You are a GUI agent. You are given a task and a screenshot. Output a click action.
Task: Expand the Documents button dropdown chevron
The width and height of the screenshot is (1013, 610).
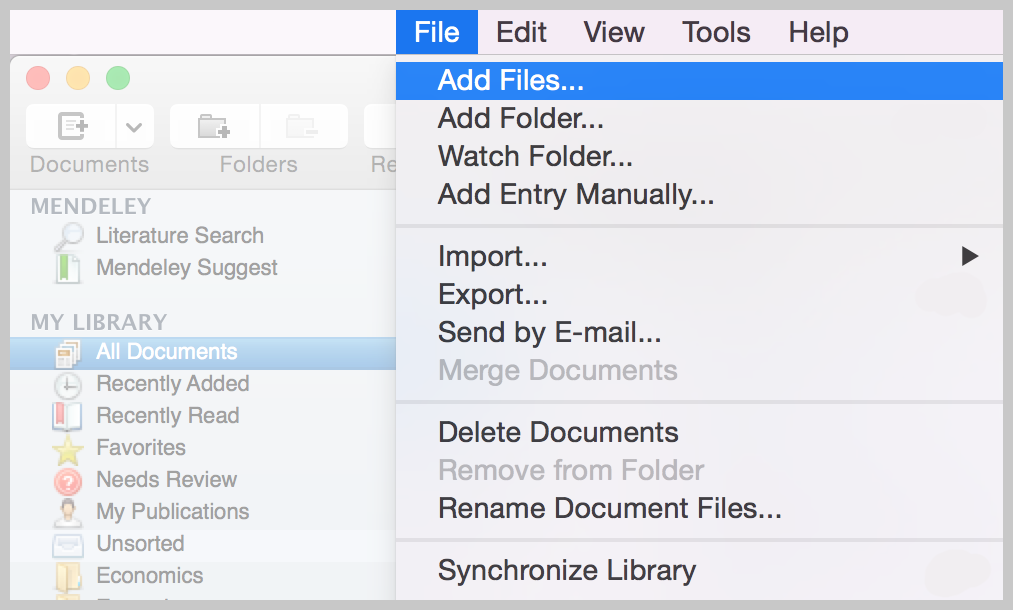133,126
